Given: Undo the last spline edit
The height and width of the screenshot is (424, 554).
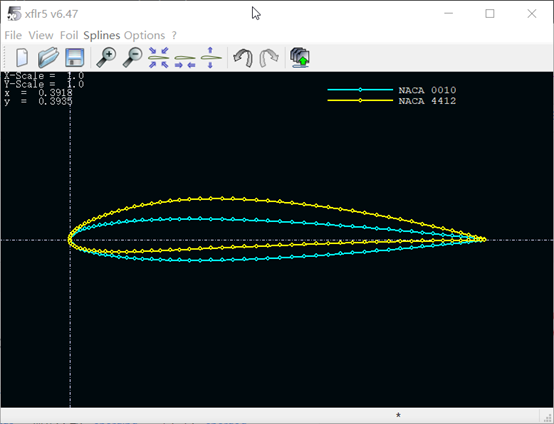Looking at the screenshot, I should pyautogui.click(x=243, y=58).
